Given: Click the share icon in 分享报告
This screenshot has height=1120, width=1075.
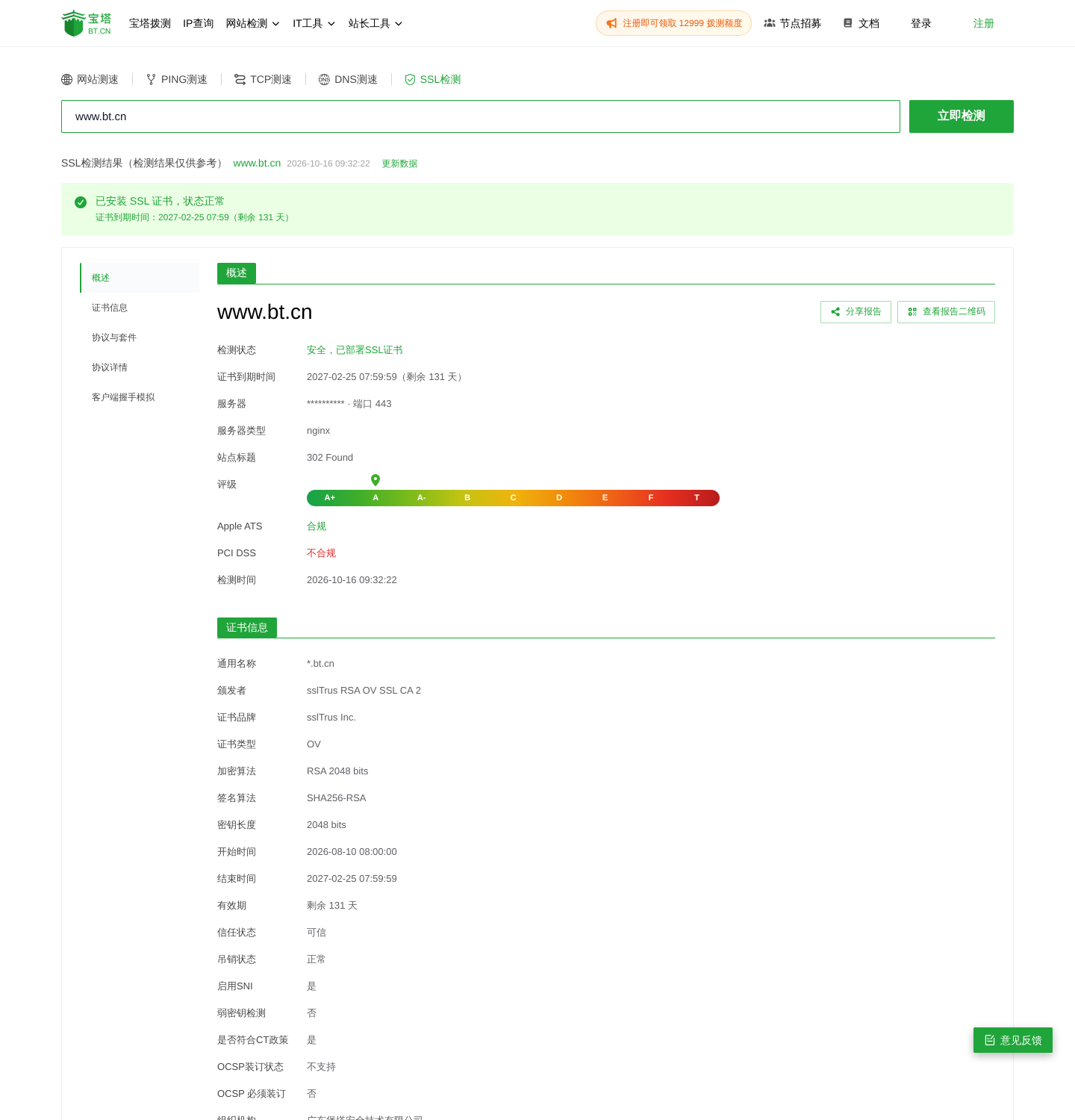Looking at the screenshot, I should [835, 312].
